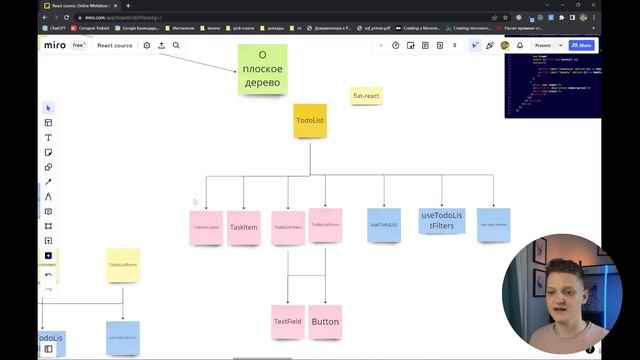Select the pink TodoListForm sticky note
The height and width of the screenshot is (360, 640).
(x=325, y=225)
